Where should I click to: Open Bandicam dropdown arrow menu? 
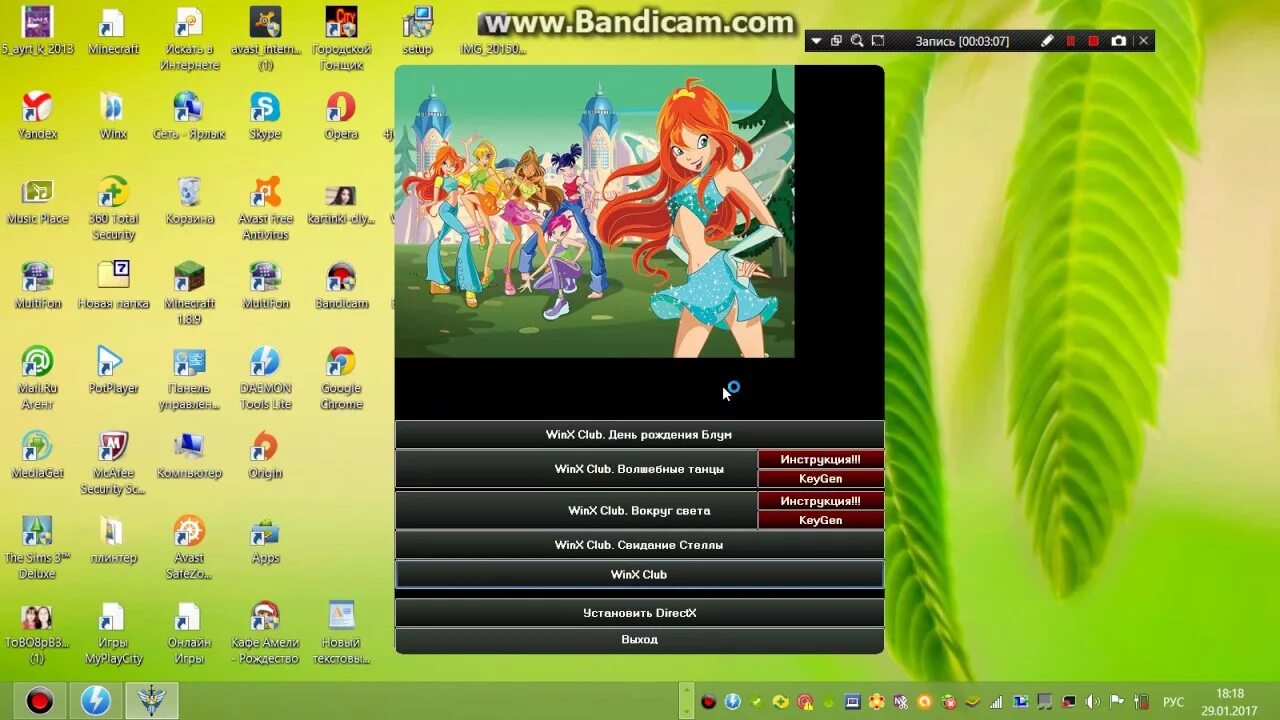pos(816,41)
